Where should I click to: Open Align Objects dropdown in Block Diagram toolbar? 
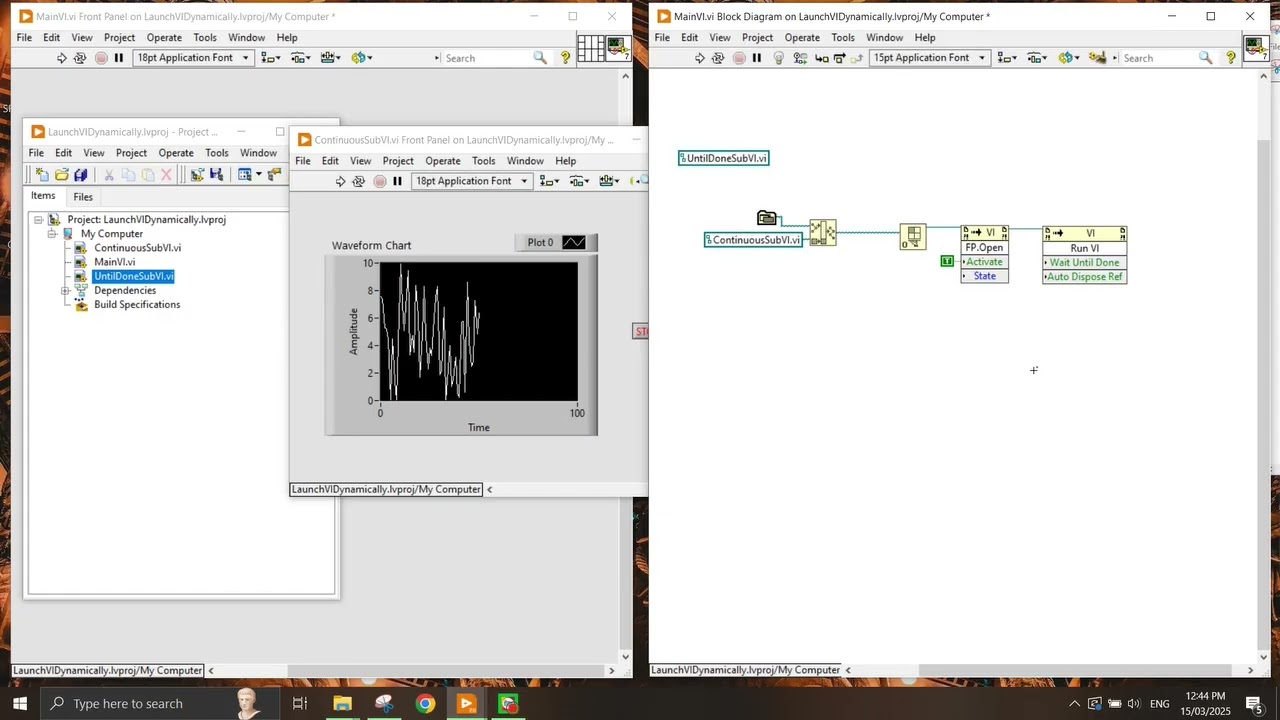coord(1006,58)
